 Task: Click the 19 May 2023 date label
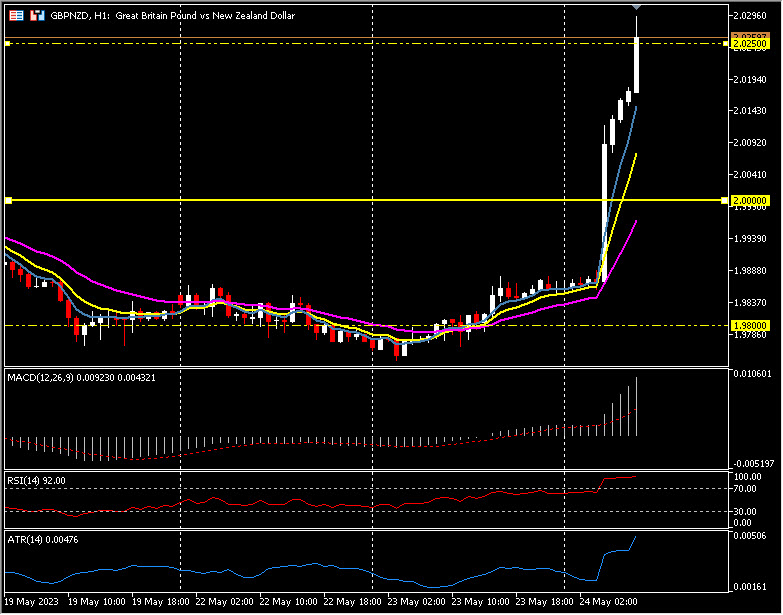(x=30, y=603)
